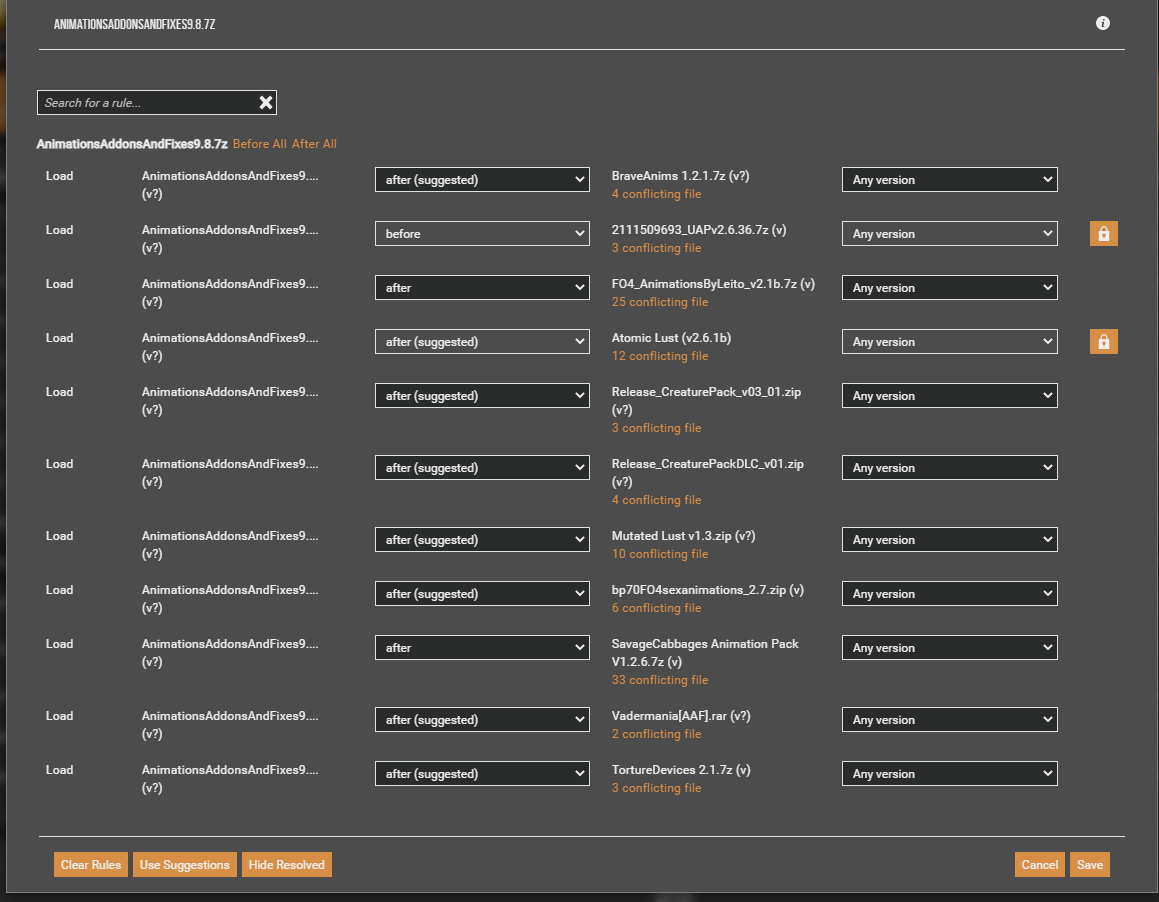The height and width of the screenshot is (902, 1159).
Task: Clear the rule search with X icon
Action: pos(266,103)
